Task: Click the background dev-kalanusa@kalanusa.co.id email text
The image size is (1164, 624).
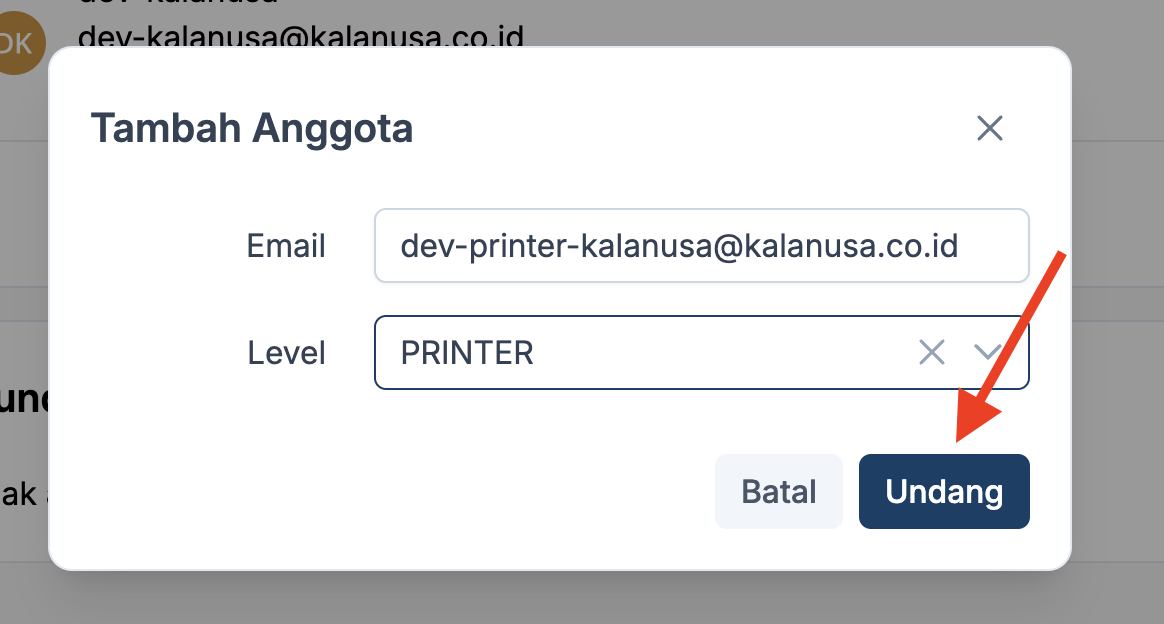Action: [x=300, y=38]
